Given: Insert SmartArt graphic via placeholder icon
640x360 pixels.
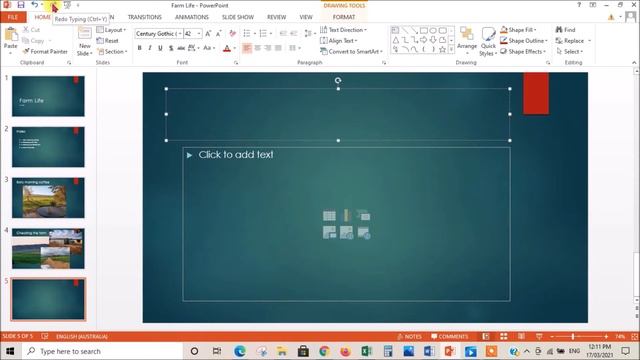Looking at the screenshot, I should tap(363, 216).
